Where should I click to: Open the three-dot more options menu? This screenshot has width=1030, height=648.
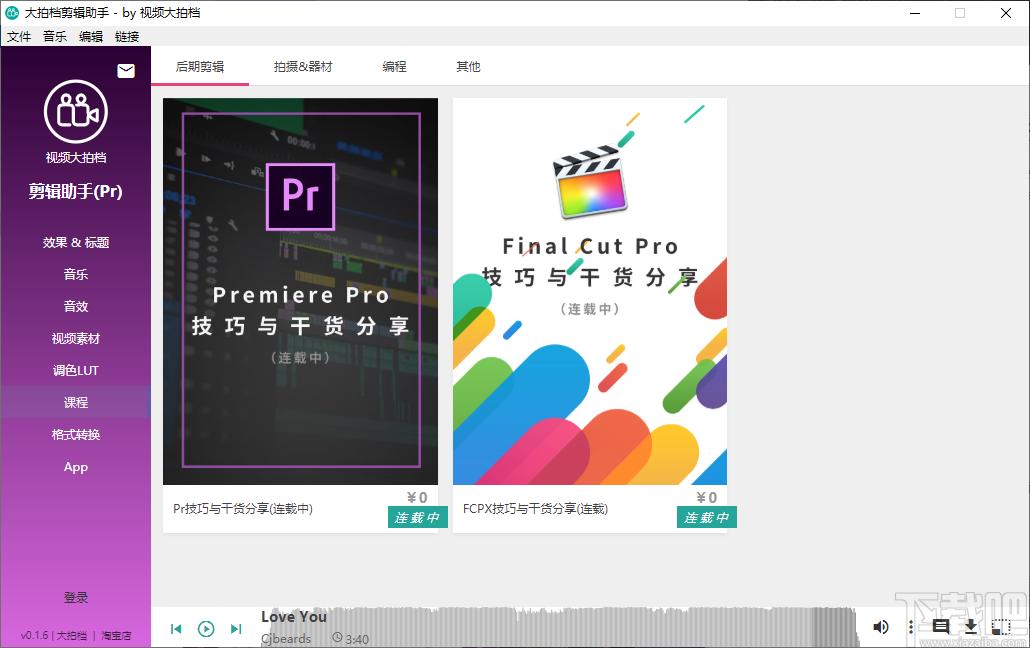(x=910, y=627)
